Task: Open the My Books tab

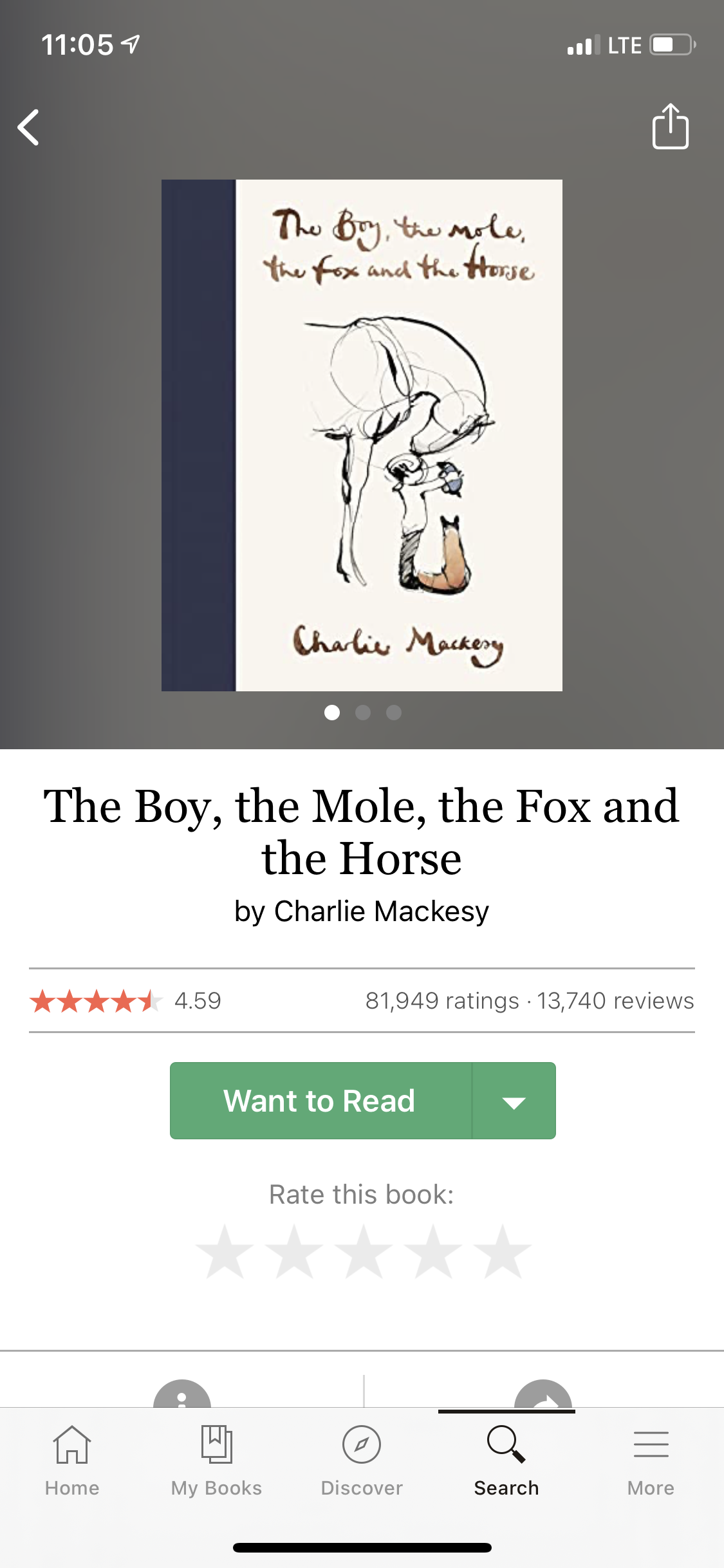Action: tap(216, 1461)
